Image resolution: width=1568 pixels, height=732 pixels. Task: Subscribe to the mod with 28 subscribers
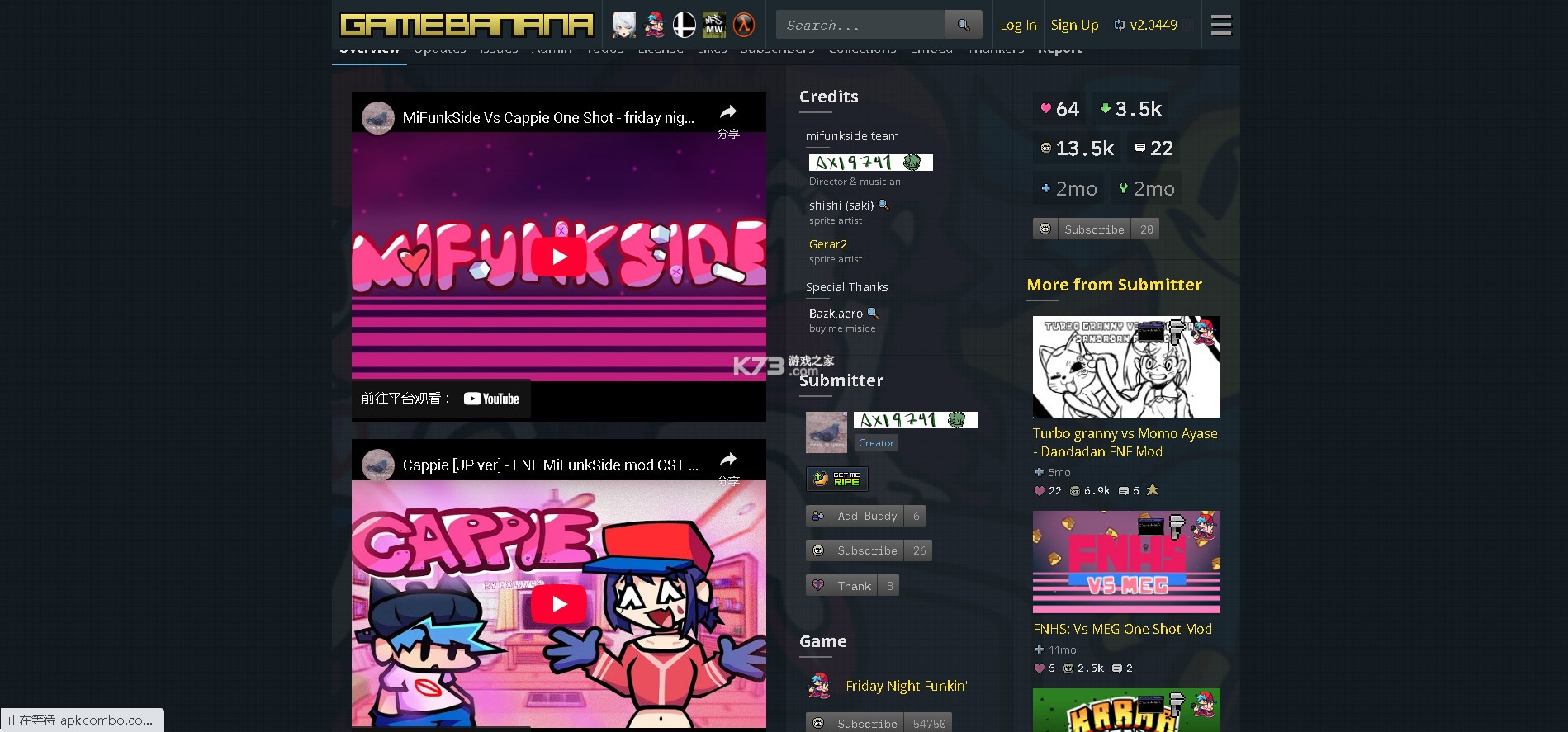[1095, 229]
